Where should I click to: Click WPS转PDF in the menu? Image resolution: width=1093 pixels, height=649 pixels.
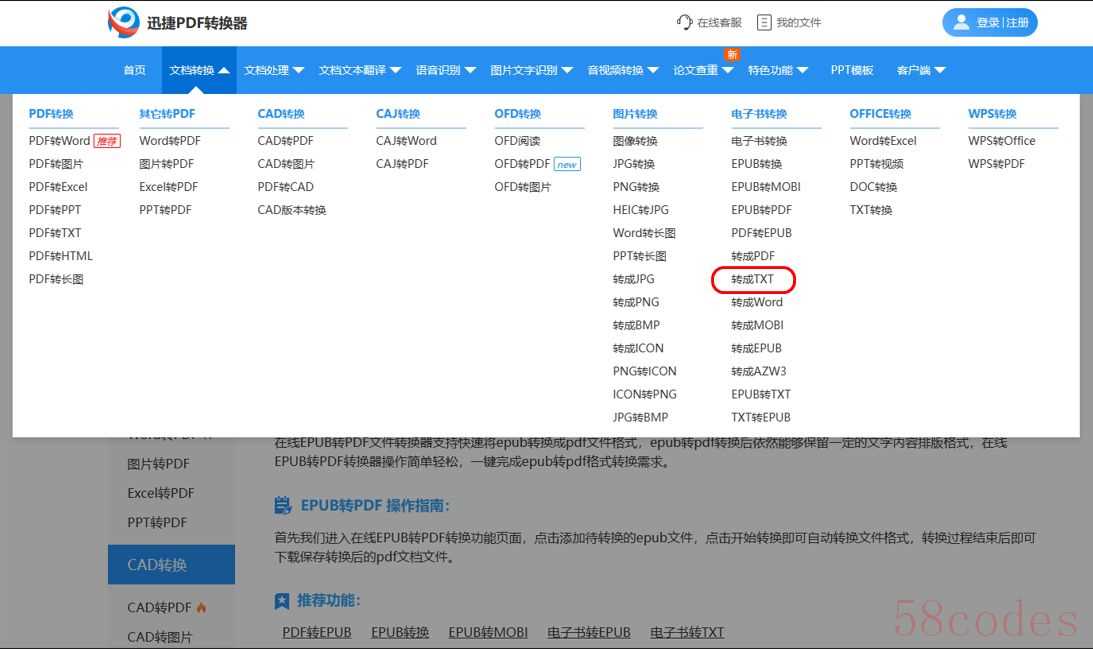(x=996, y=164)
